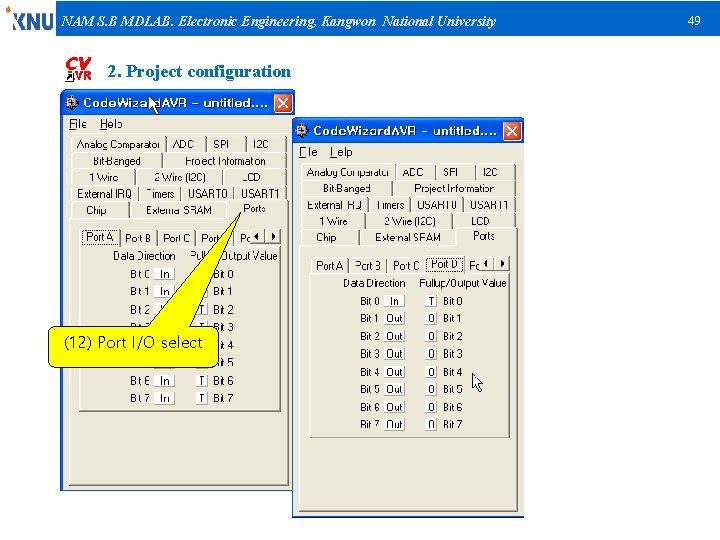
Task: Toggle Bit 4 direction Out in right window
Action: (394, 372)
